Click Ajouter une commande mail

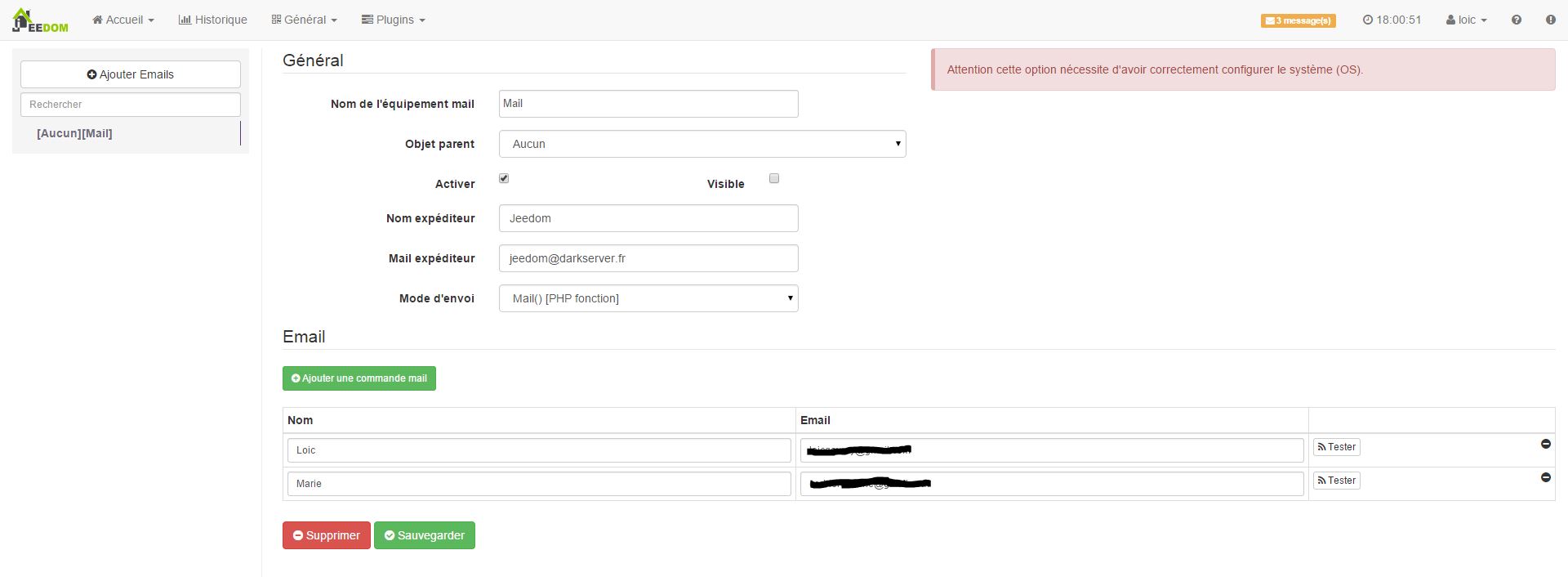[x=359, y=378]
